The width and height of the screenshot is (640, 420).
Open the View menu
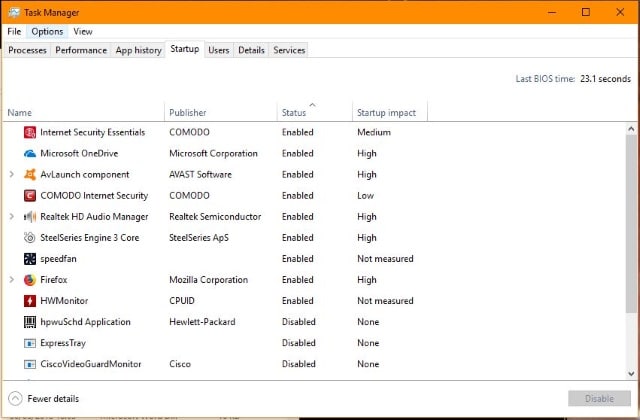point(83,31)
